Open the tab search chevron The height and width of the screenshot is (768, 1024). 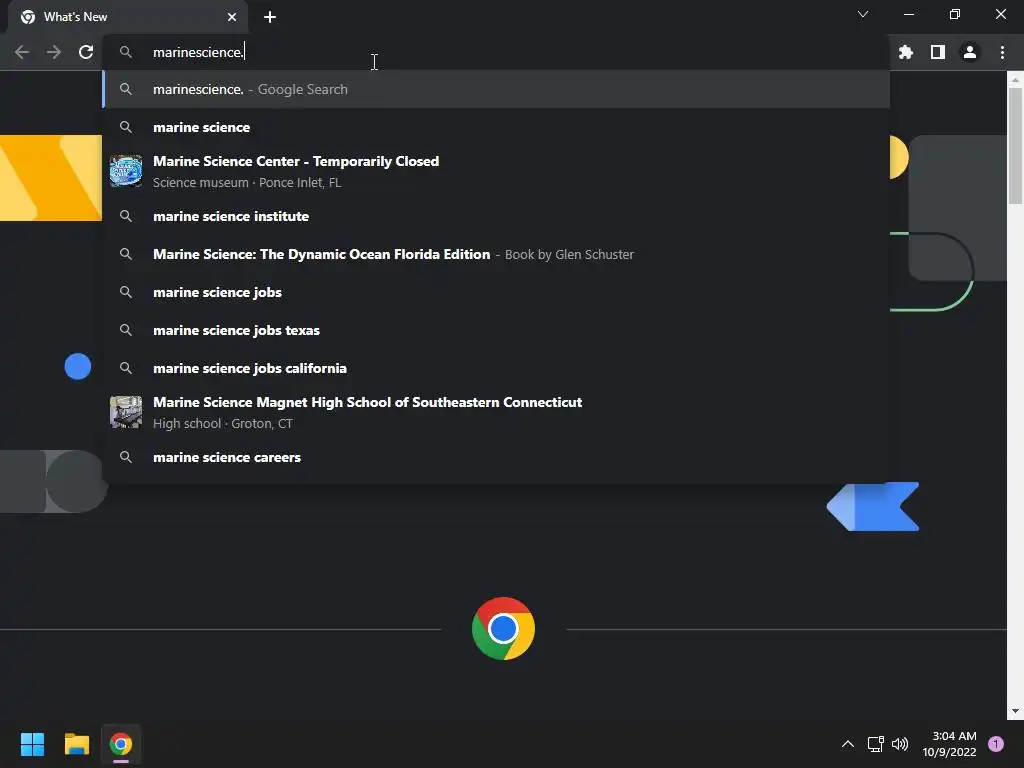point(863,14)
